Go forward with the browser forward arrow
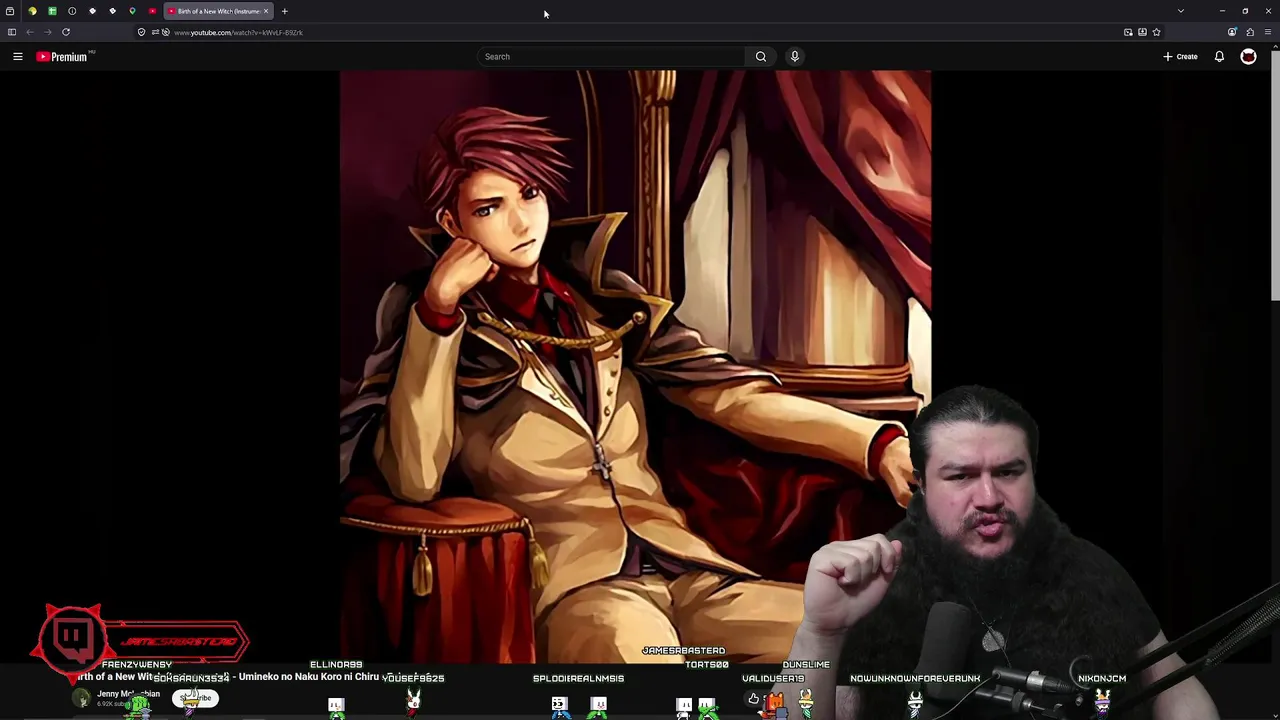 (x=47, y=32)
